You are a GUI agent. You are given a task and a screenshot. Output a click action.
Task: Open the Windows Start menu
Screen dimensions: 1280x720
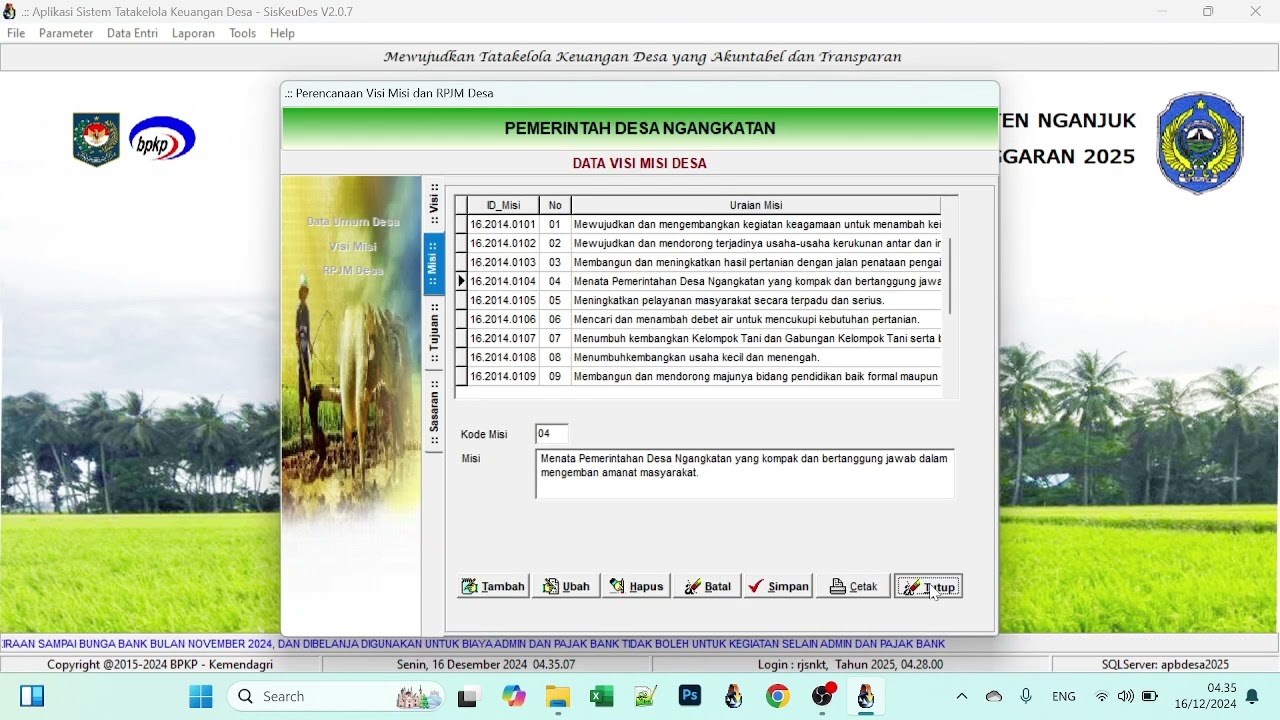pyautogui.click(x=201, y=696)
